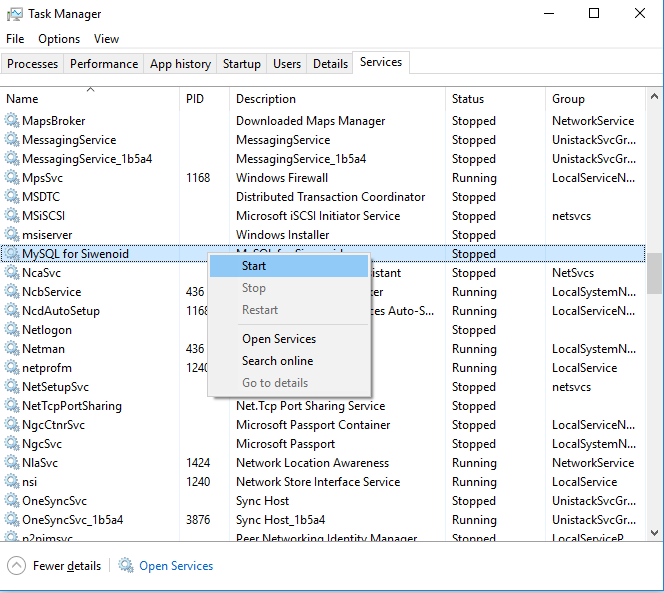Switch to the Performance tab
Screen dimensions: 664x593
point(104,64)
